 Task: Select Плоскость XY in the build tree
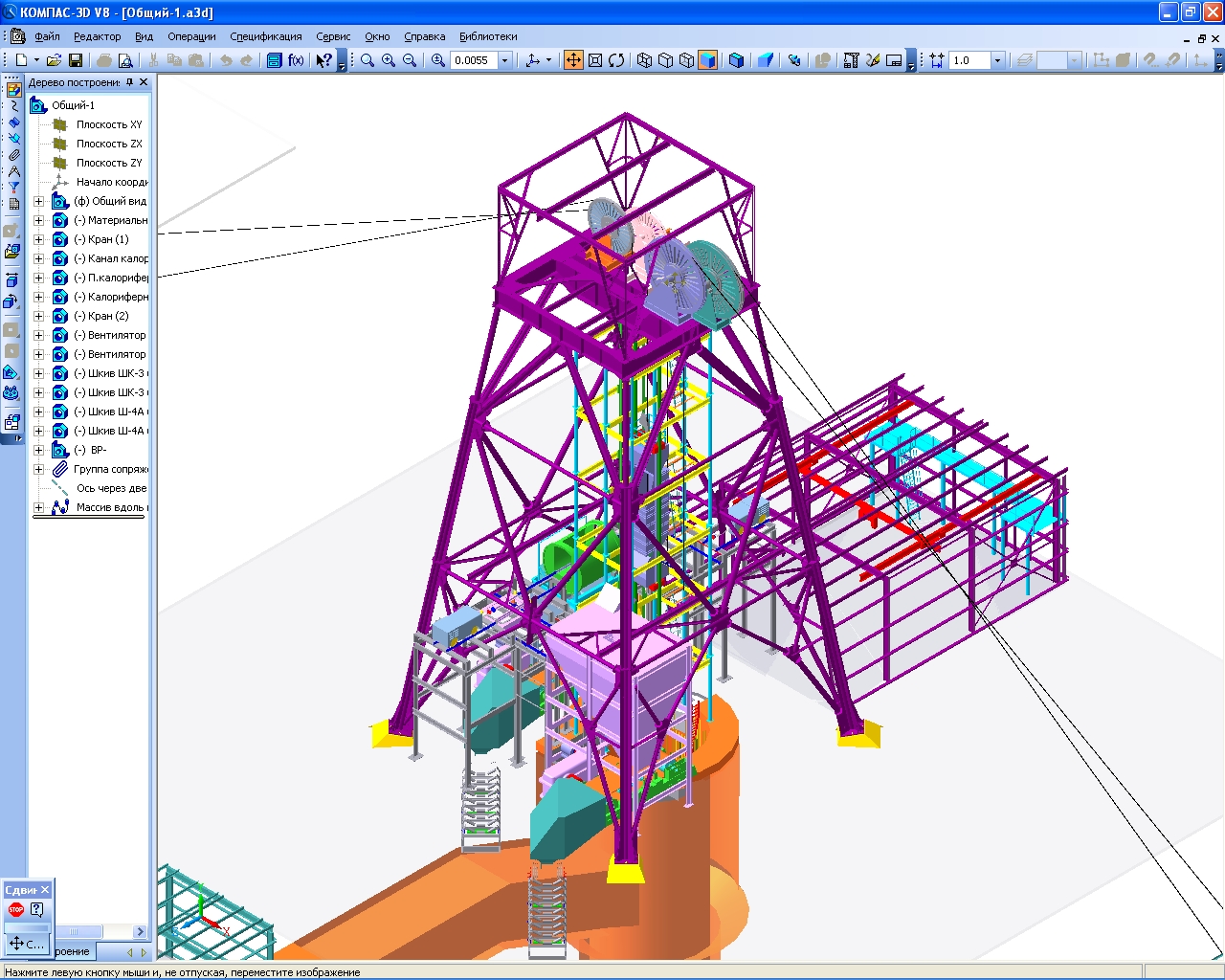(108, 124)
